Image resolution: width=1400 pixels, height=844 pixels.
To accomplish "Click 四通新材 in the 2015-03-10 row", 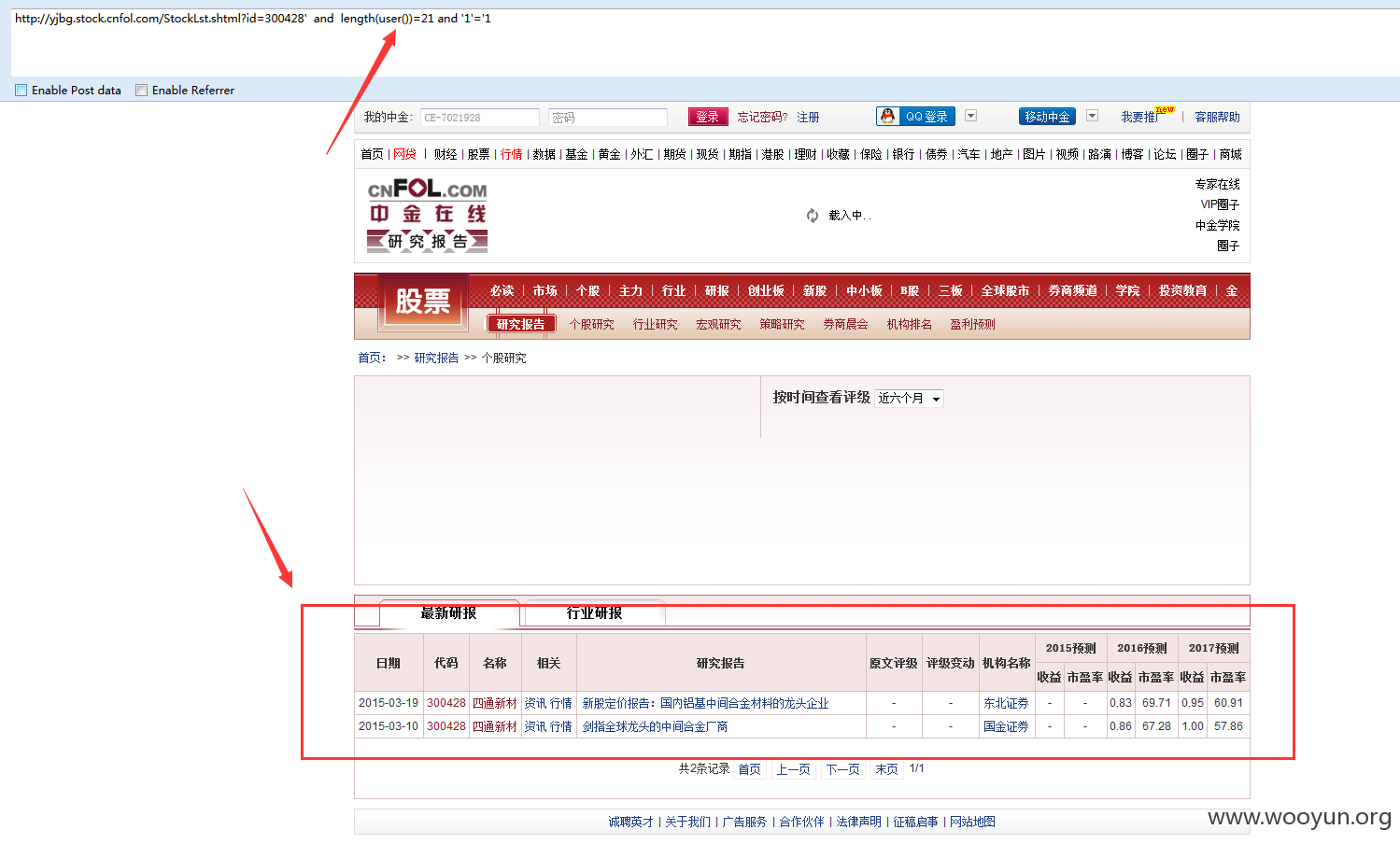I will (x=495, y=726).
